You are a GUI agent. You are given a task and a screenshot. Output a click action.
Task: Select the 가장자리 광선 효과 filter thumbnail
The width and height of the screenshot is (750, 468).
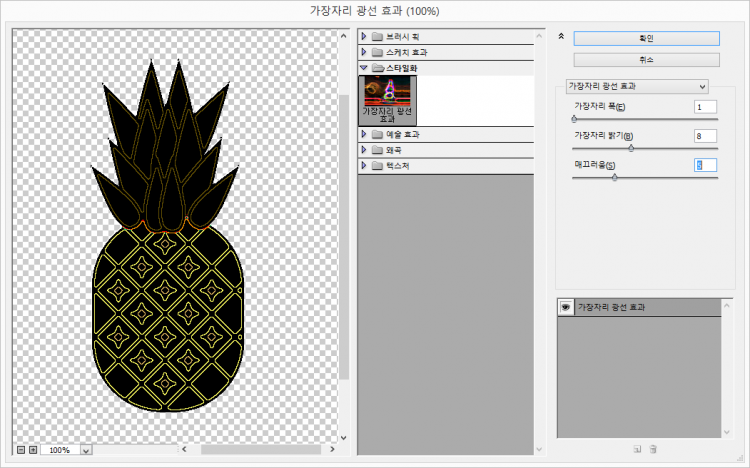pyautogui.click(x=385, y=100)
